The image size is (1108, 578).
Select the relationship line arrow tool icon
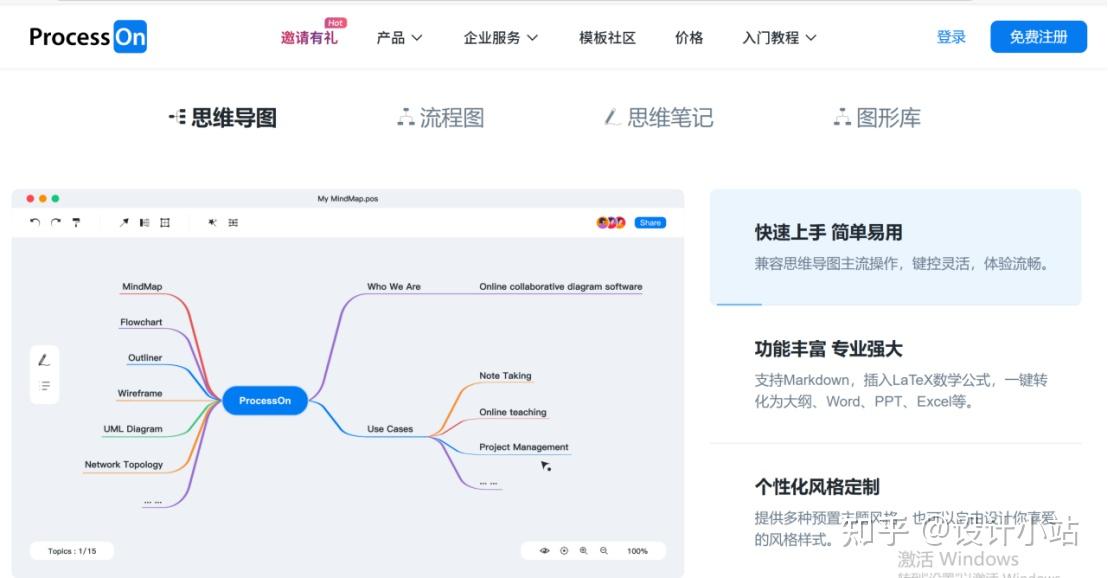click(x=123, y=222)
